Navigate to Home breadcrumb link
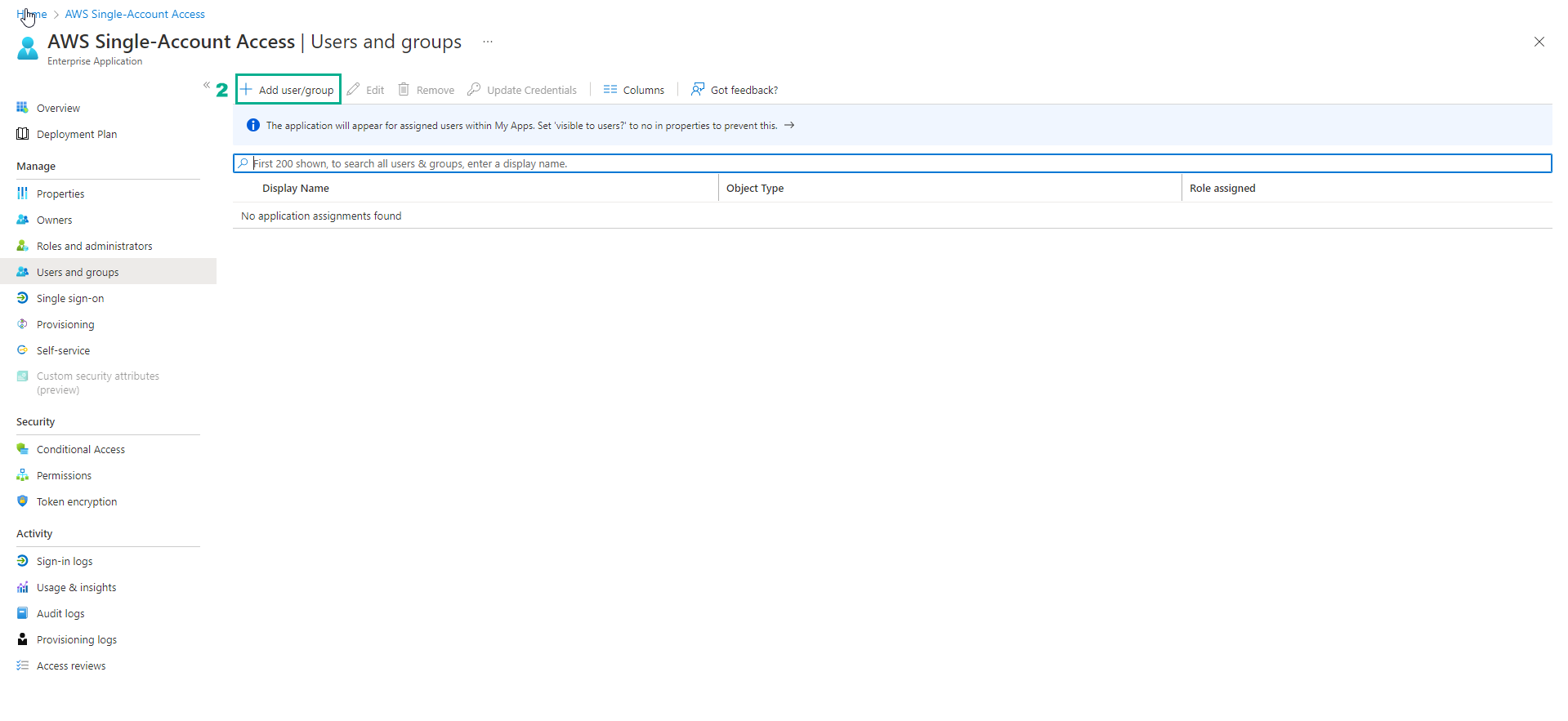This screenshot has width=1568, height=721. click(31, 14)
